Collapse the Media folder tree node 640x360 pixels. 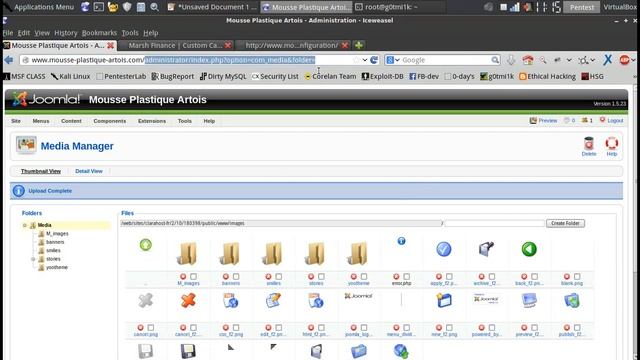pyautogui.click(x=25, y=225)
